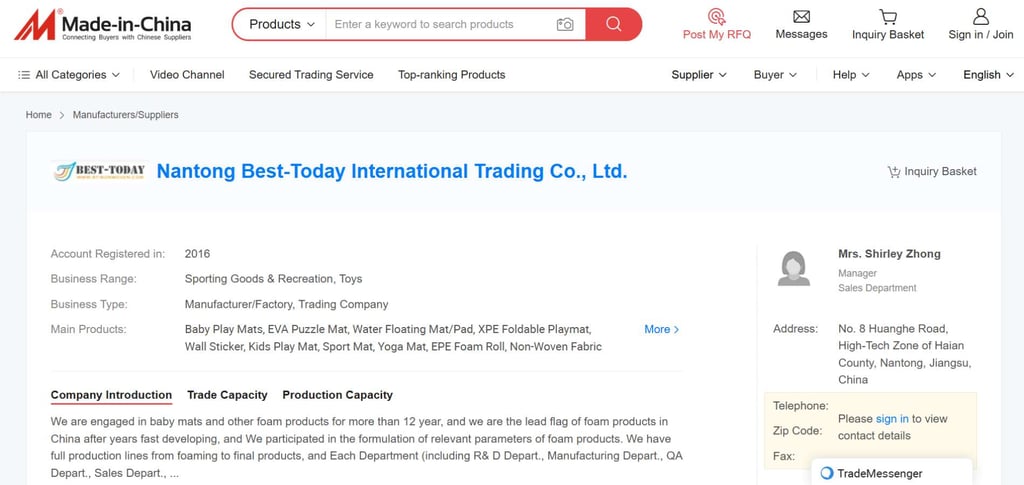Expand the All Categories menu
The image size is (1024, 485).
(x=69, y=75)
